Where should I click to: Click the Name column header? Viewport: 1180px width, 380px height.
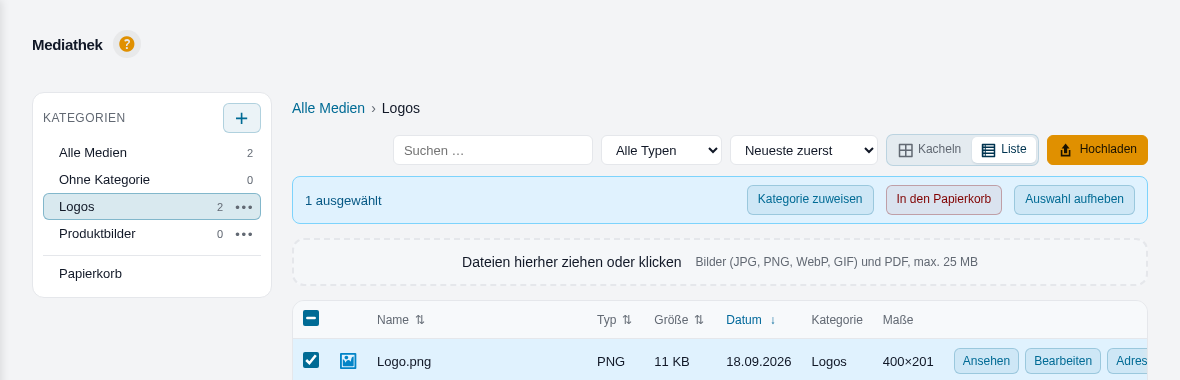393,320
